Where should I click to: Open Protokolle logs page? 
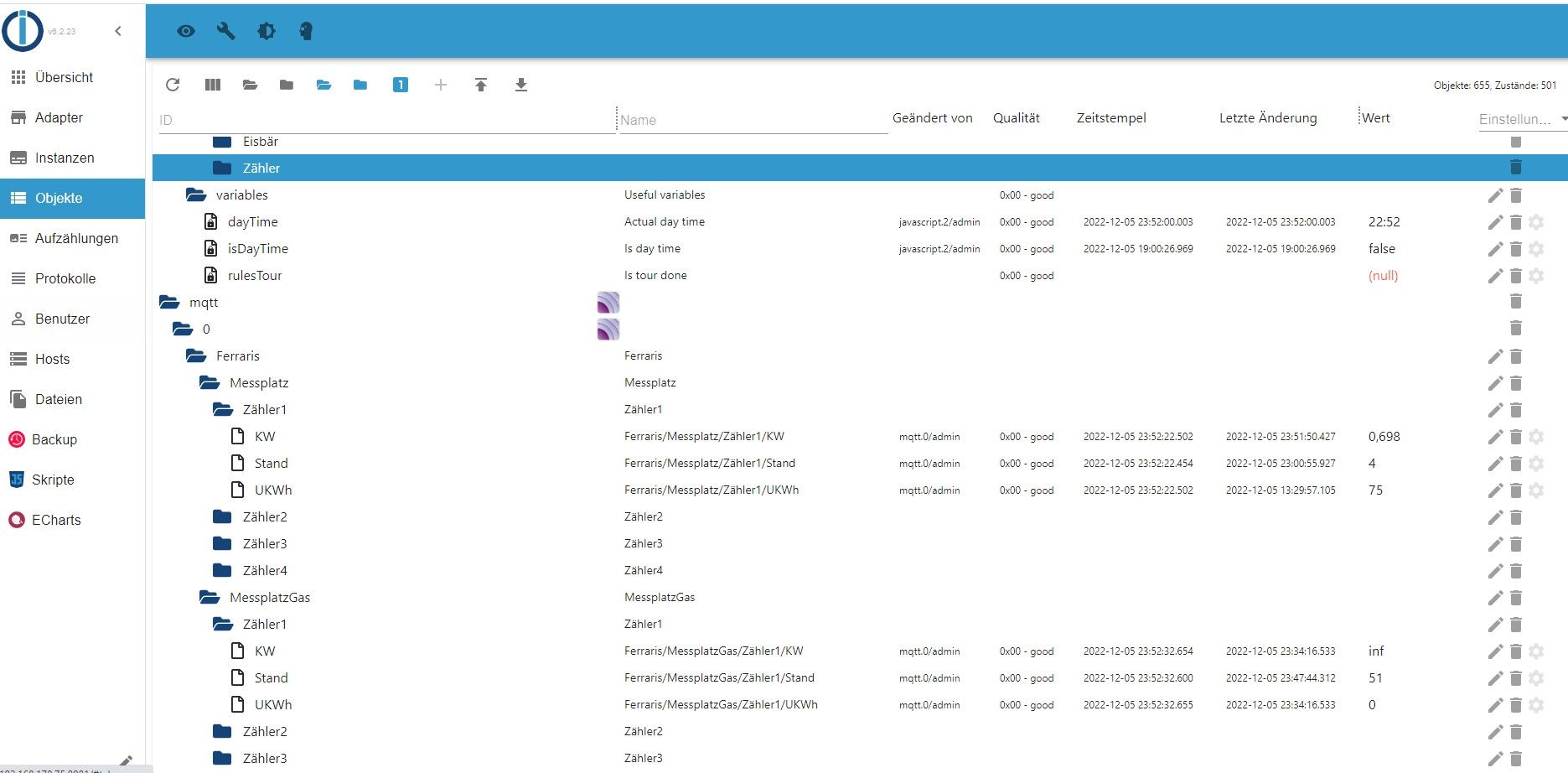[x=72, y=278]
